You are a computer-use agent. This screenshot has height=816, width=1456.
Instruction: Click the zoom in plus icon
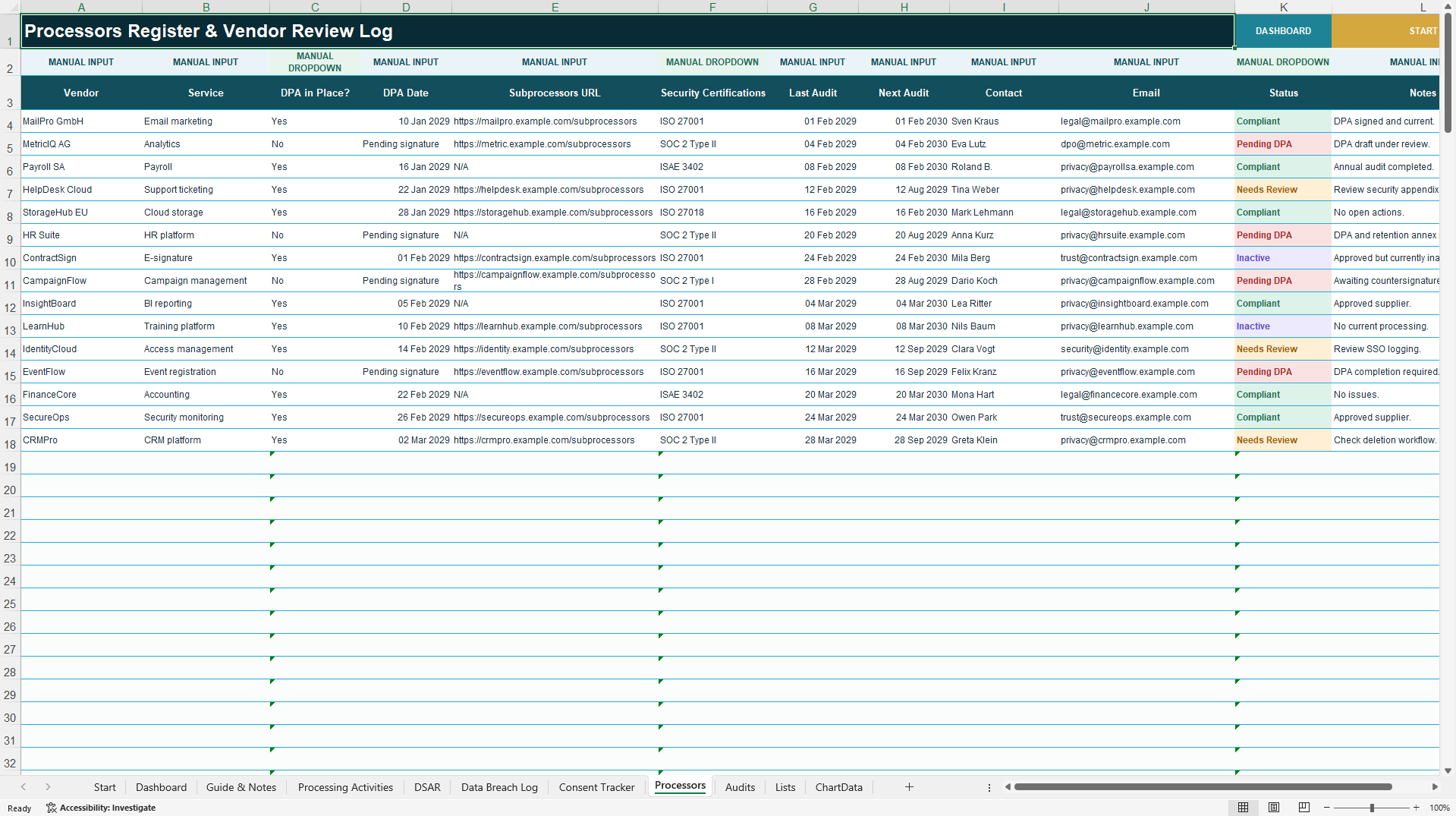[x=1416, y=808]
